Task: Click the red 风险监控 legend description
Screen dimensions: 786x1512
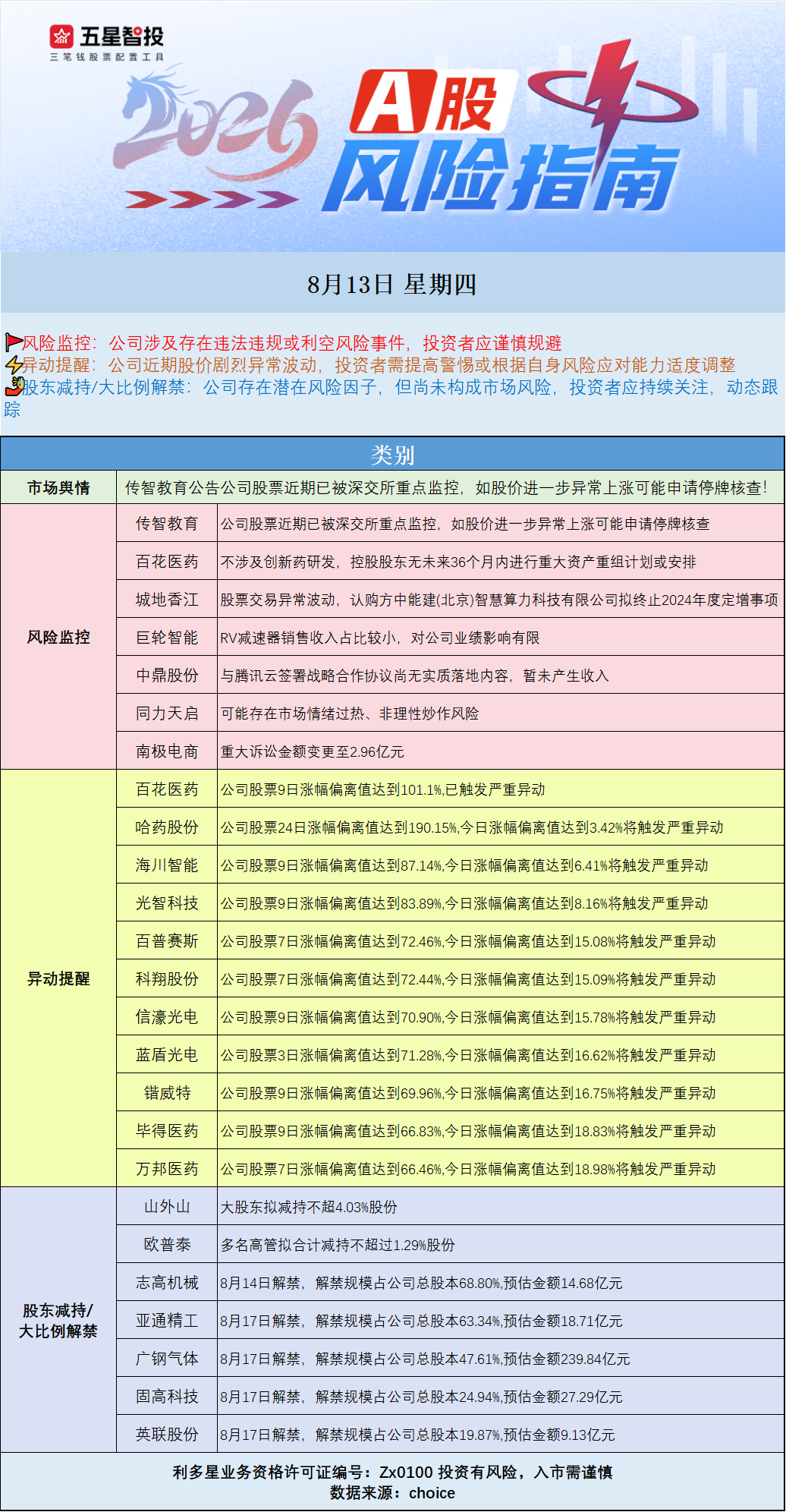Action: pyautogui.click(x=291, y=342)
